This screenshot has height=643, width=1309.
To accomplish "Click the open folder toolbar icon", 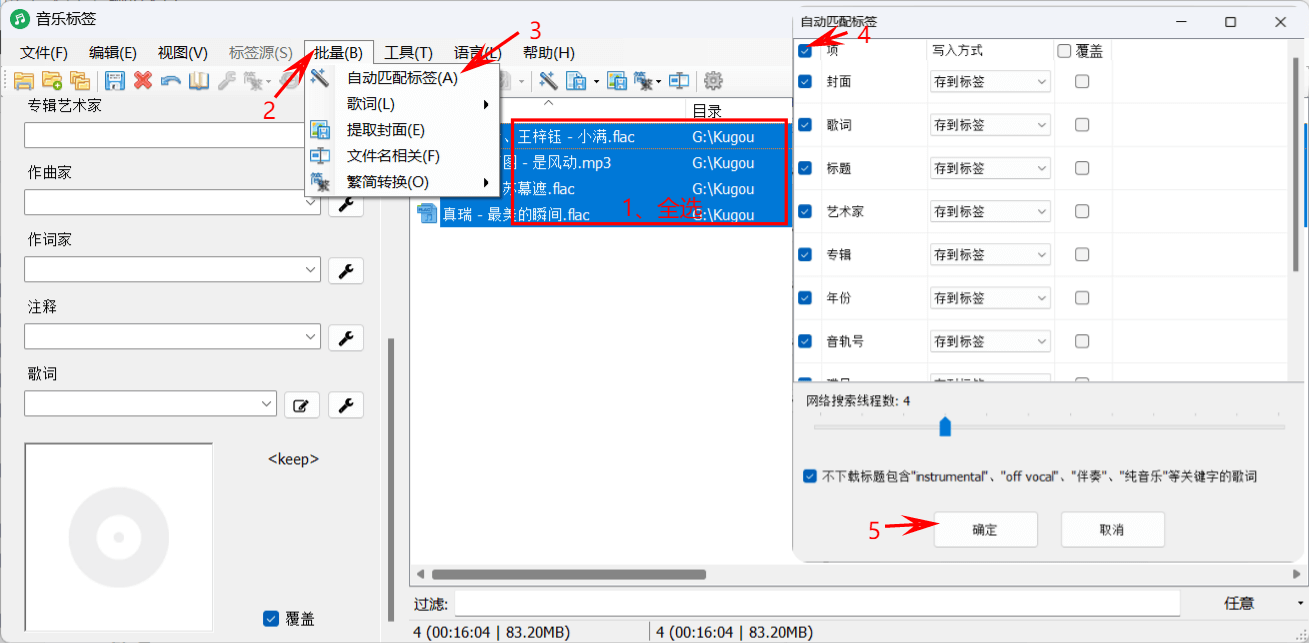I will [x=23, y=80].
